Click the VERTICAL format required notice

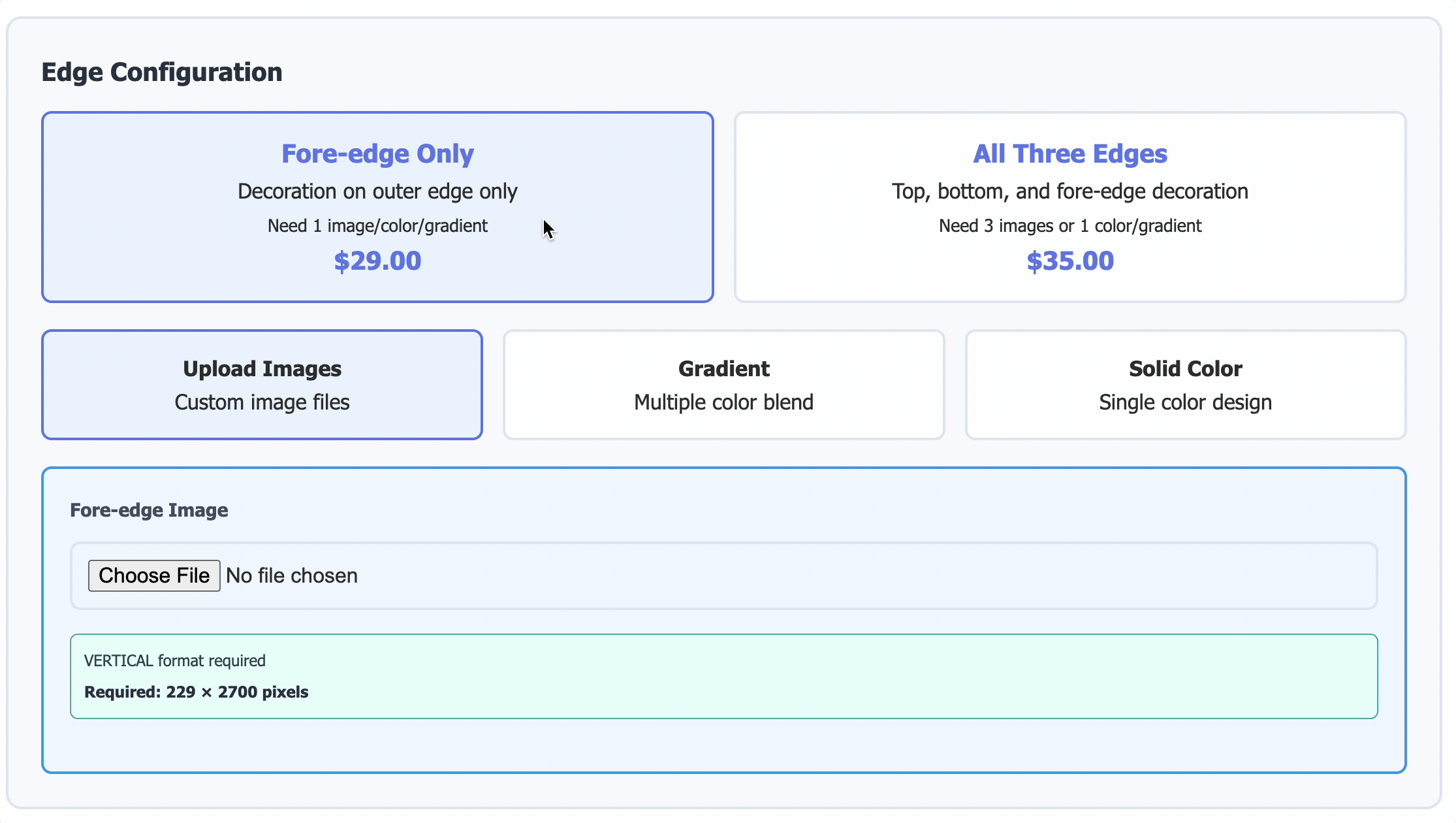coord(175,660)
